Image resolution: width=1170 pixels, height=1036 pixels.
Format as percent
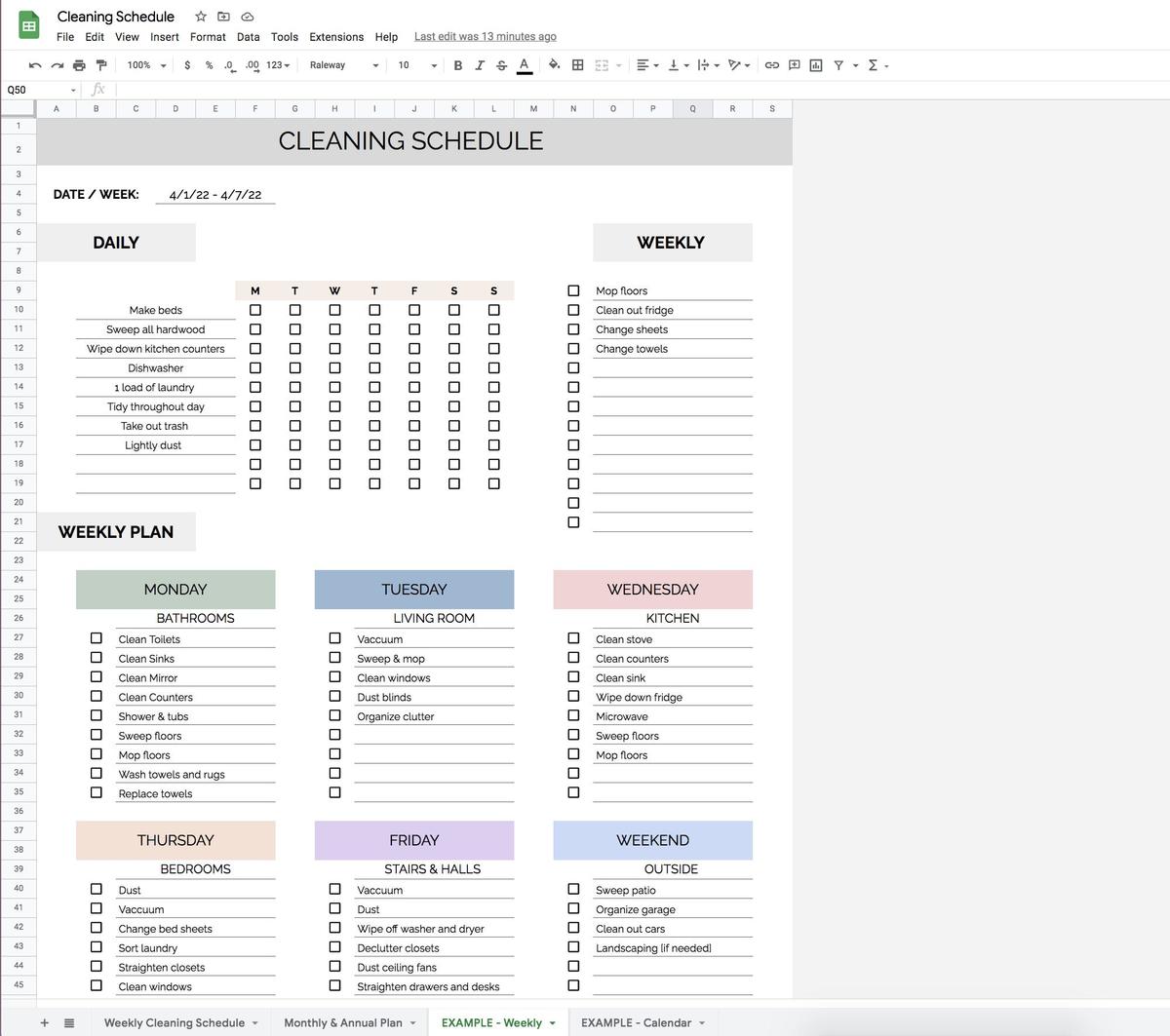pyautogui.click(x=209, y=65)
